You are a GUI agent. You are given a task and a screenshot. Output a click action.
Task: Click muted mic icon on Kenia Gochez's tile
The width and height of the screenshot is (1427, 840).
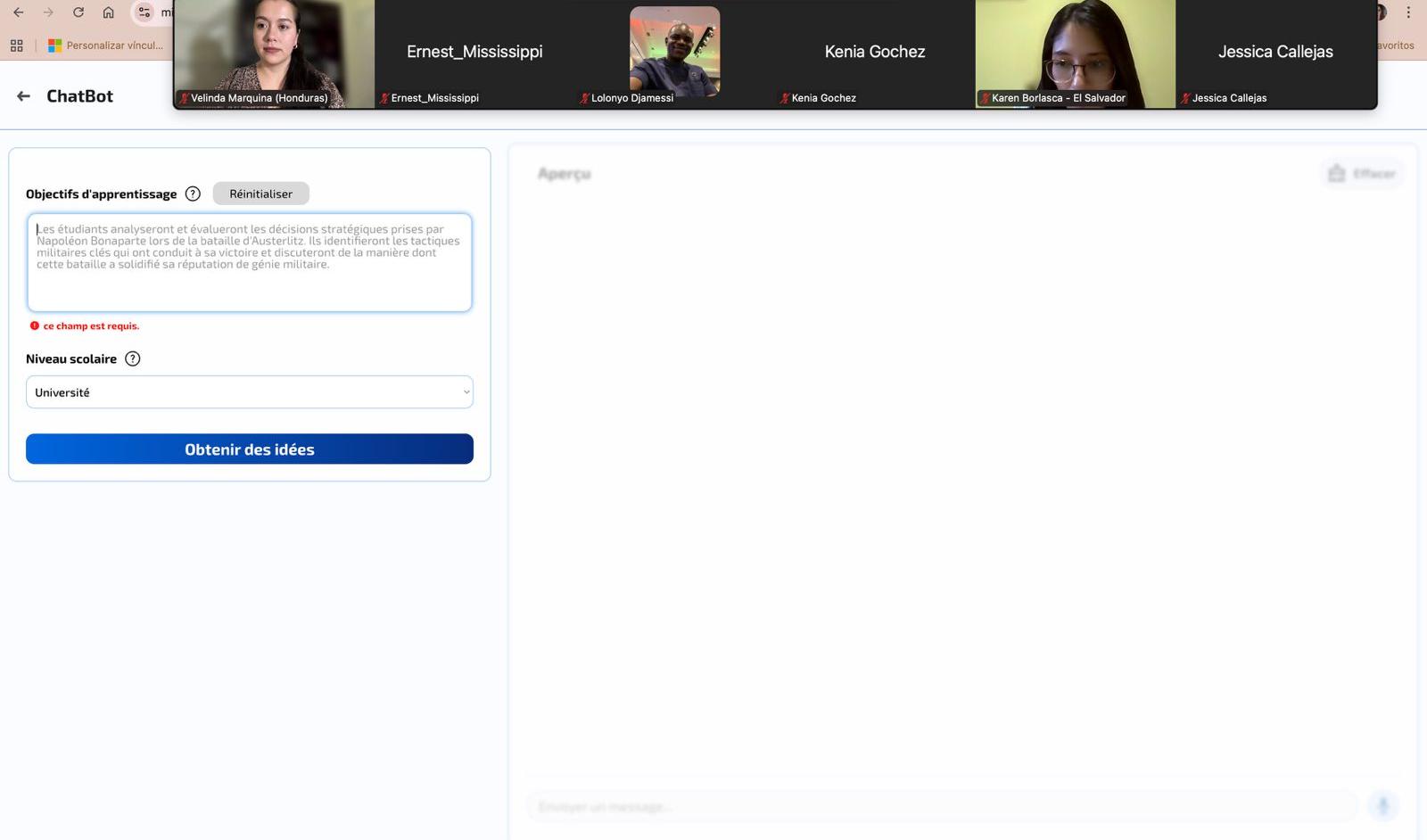coord(785,98)
